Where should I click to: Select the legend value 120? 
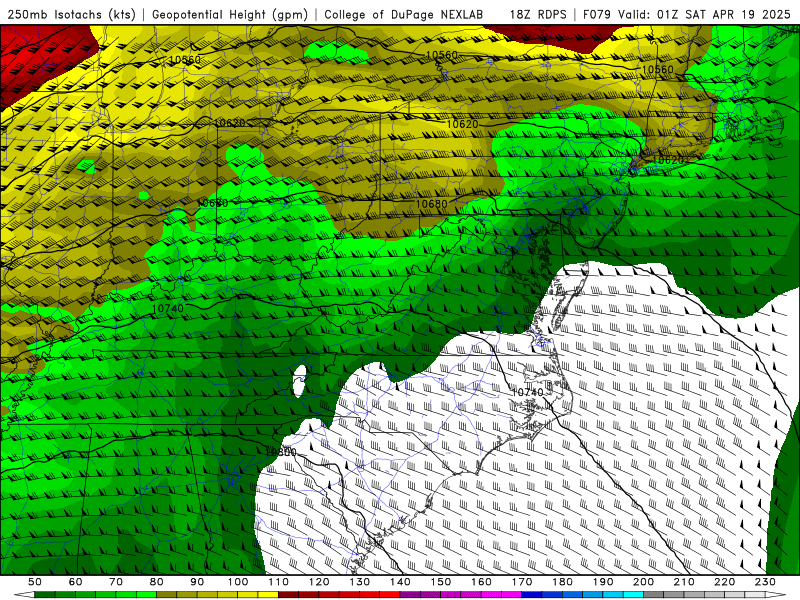coord(319,582)
